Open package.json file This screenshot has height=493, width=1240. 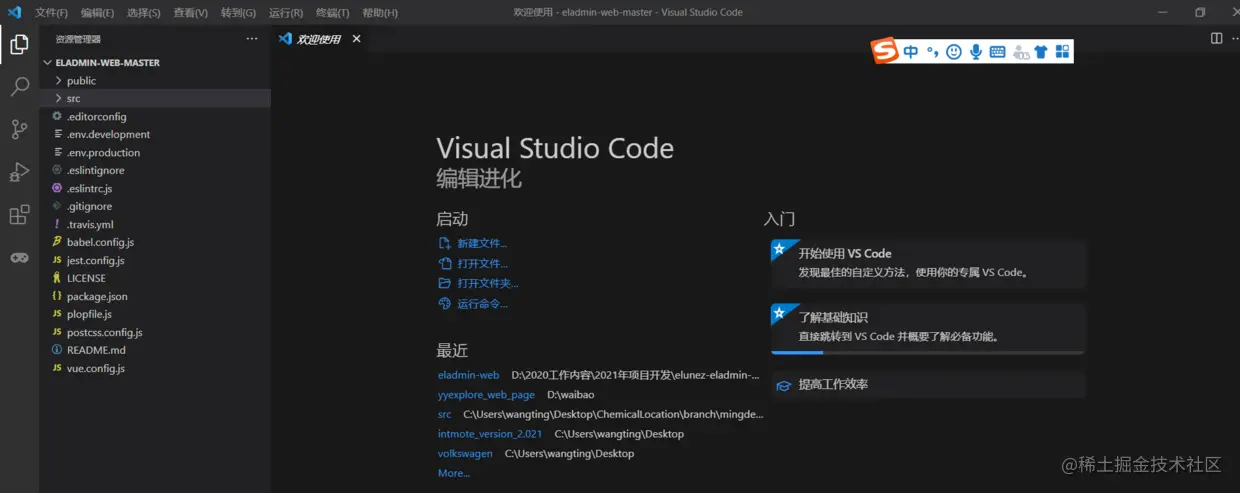pos(155,297)
